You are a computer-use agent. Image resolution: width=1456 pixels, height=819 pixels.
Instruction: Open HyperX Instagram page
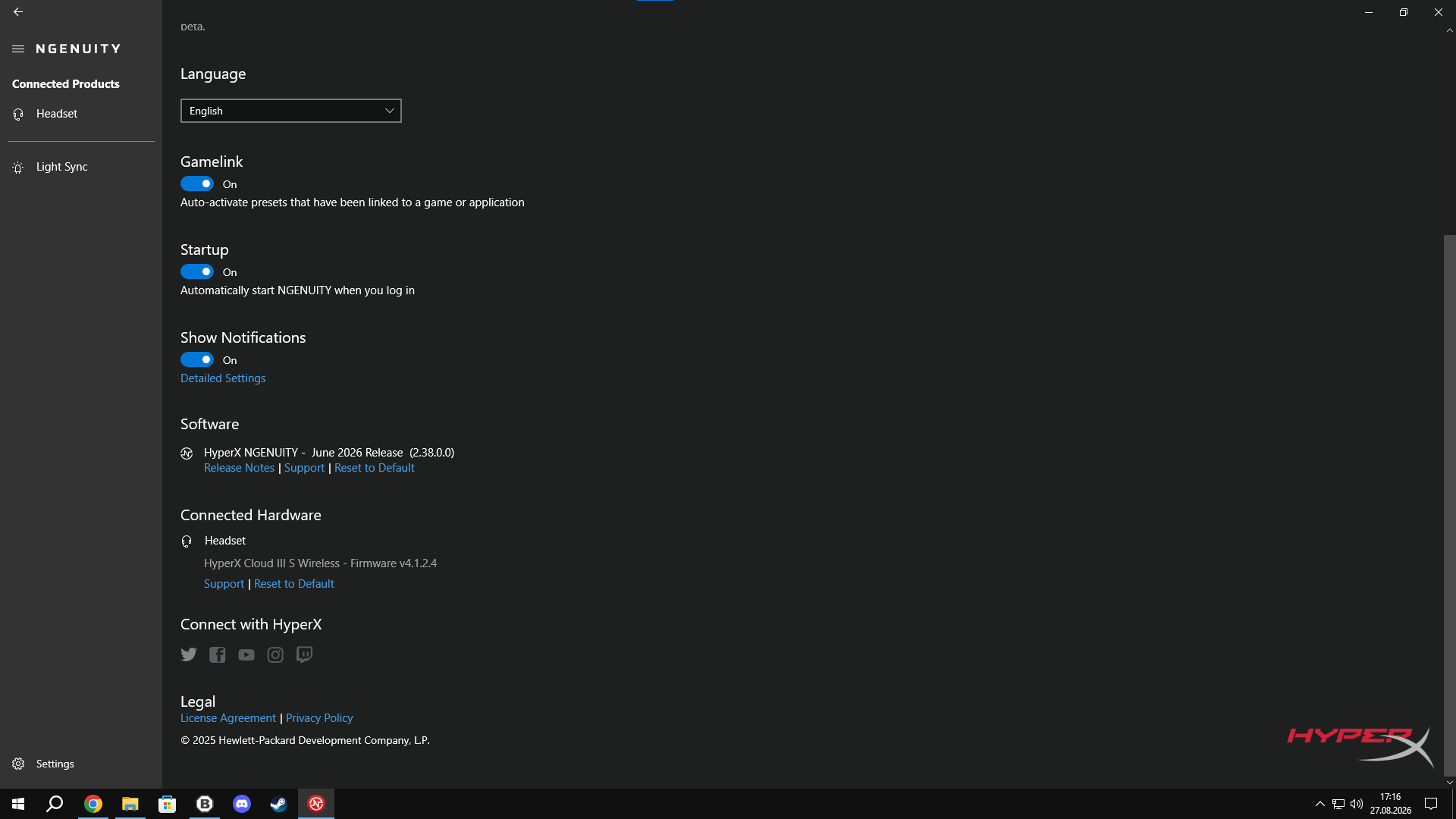coord(275,654)
